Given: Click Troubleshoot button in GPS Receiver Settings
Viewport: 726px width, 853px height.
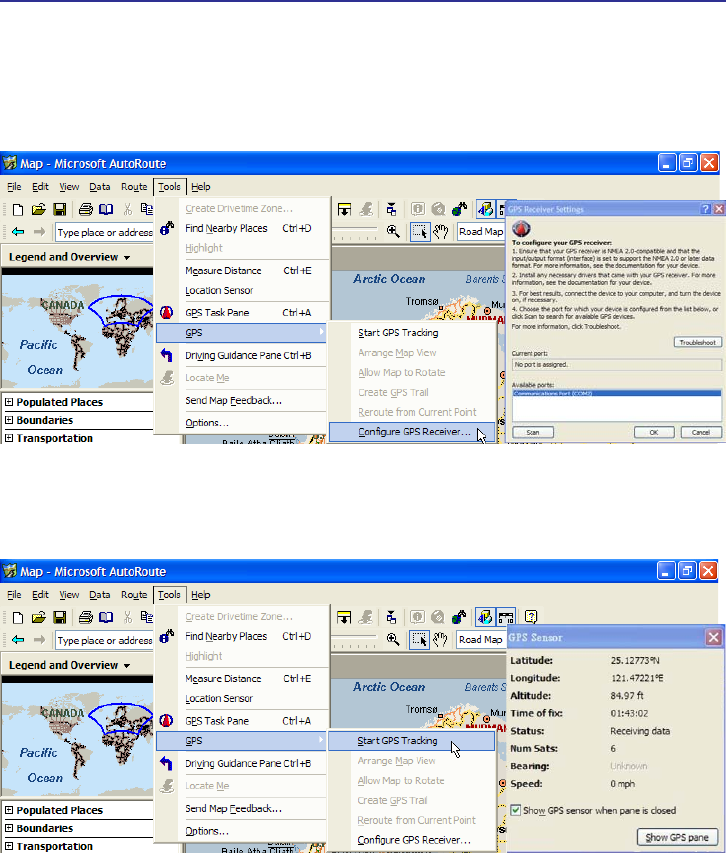Looking at the screenshot, I should pos(698,342).
